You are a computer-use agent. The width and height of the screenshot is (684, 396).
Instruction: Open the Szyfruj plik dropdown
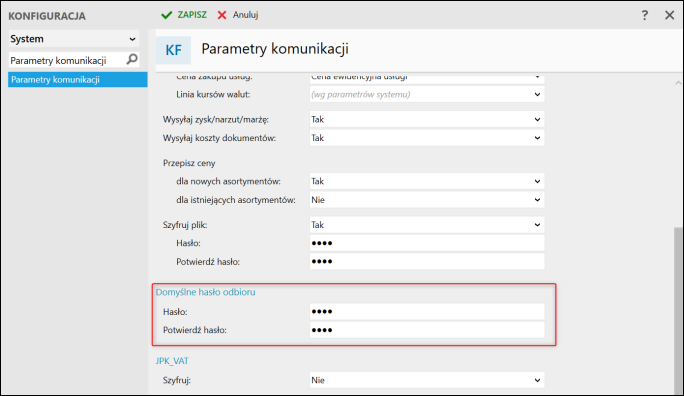tap(427, 225)
